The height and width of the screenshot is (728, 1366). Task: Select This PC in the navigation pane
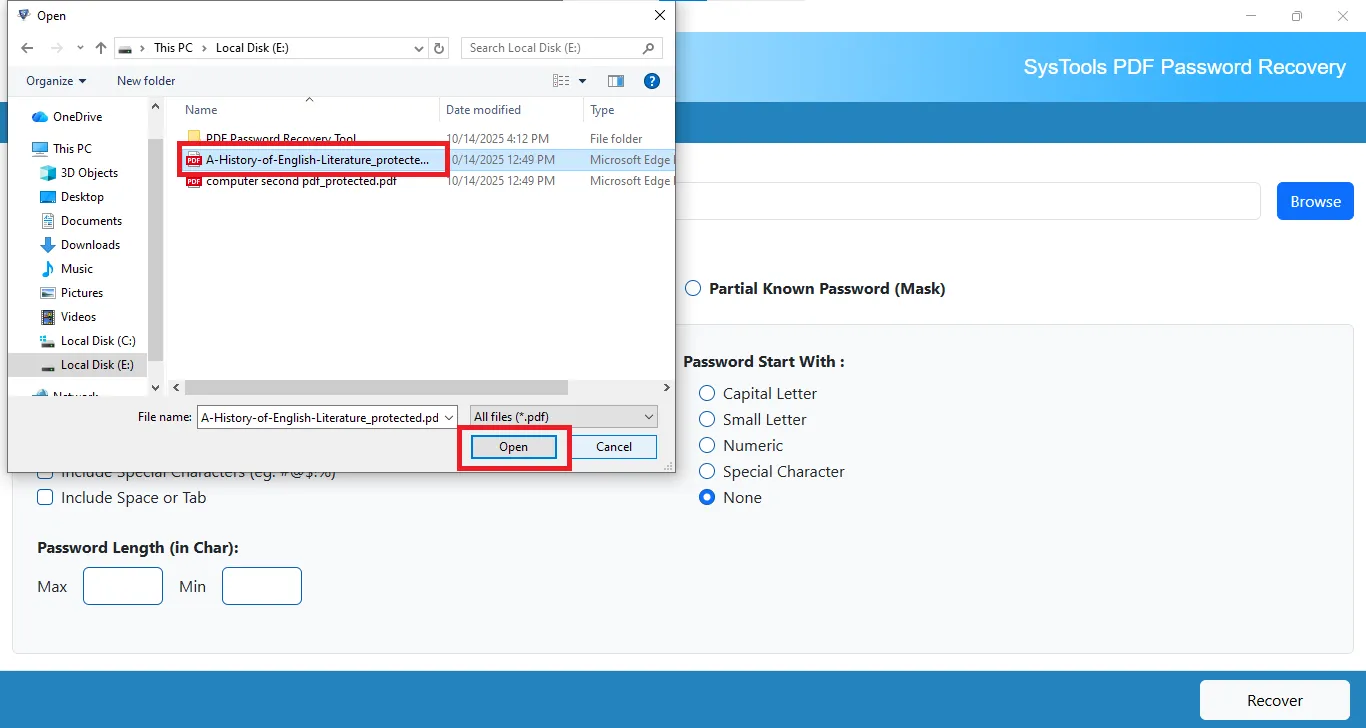(x=72, y=148)
